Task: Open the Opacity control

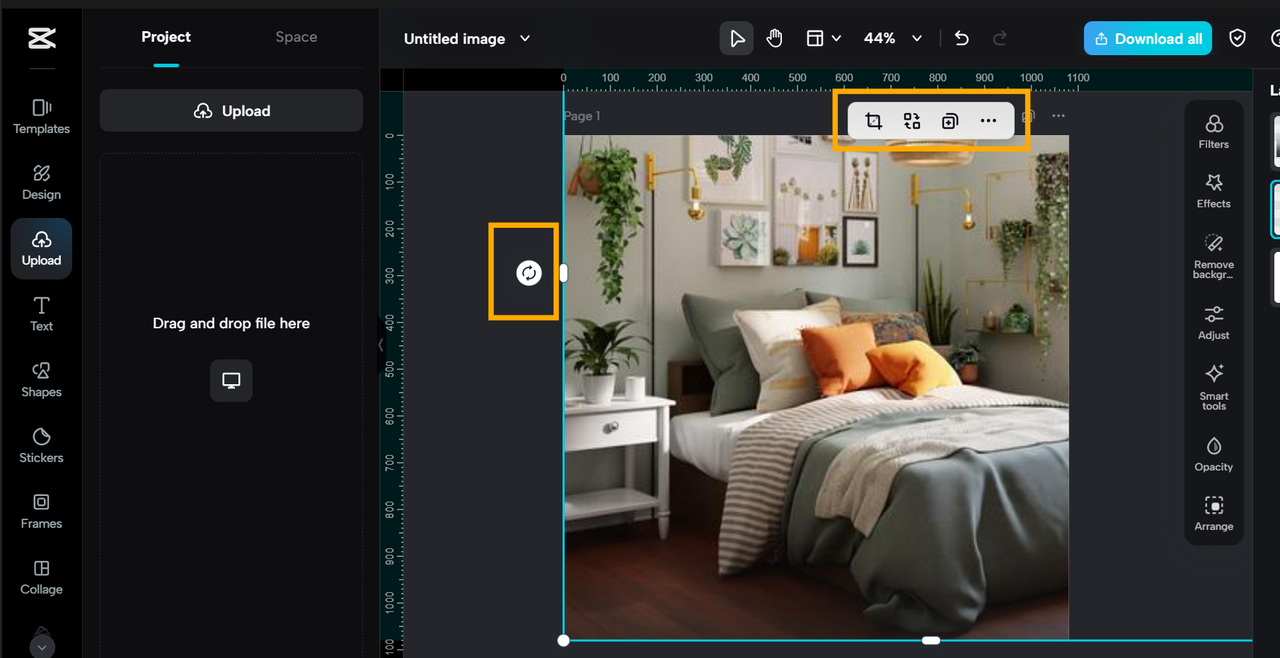Action: tap(1213, 453)
